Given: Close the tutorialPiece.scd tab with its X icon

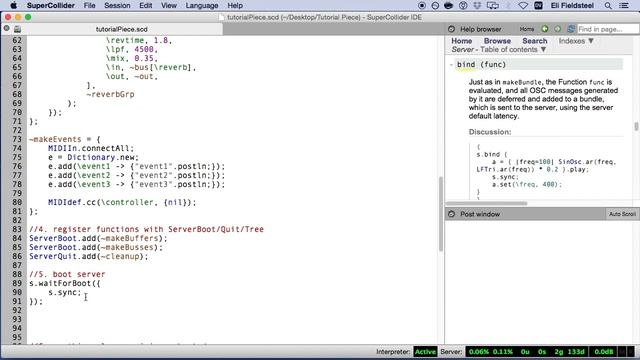Looking at the screenshot, I should (7, 28).
